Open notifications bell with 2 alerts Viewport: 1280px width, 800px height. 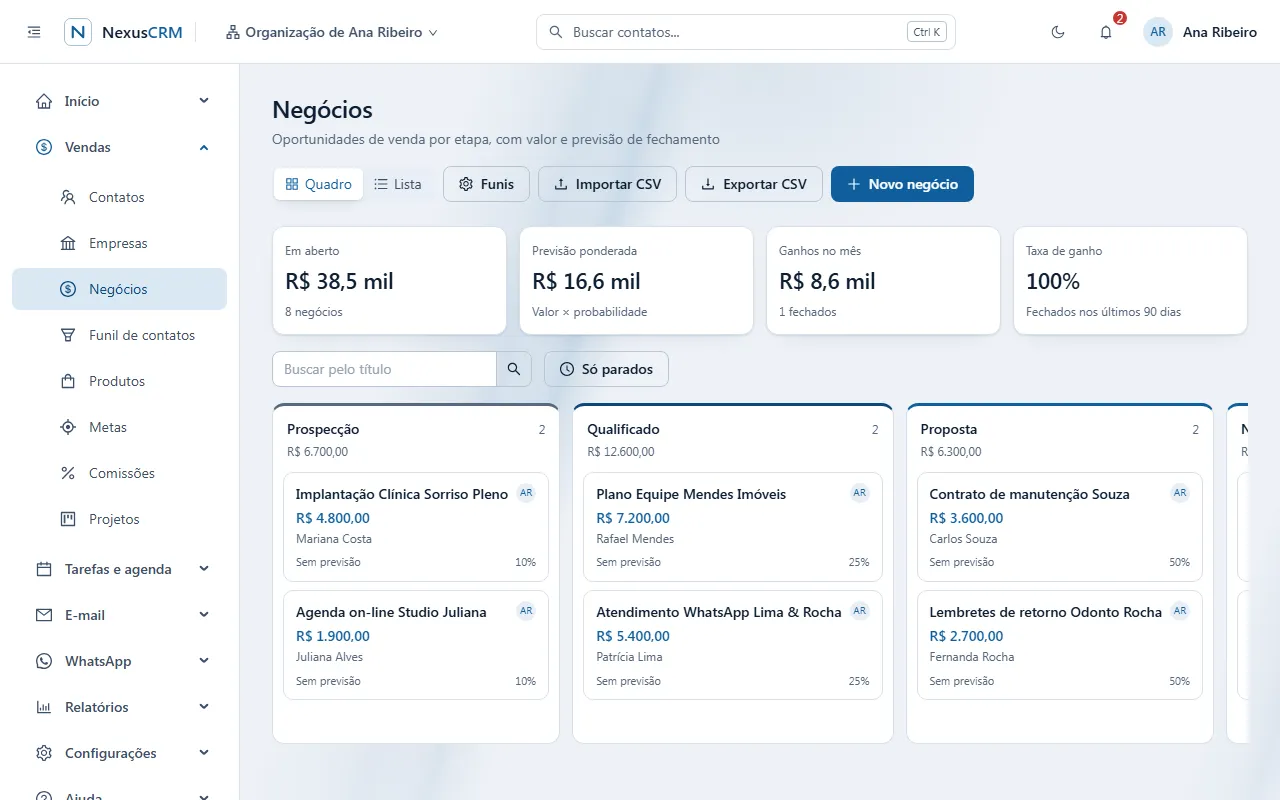pyautogui.click(x=1106, y=32)
